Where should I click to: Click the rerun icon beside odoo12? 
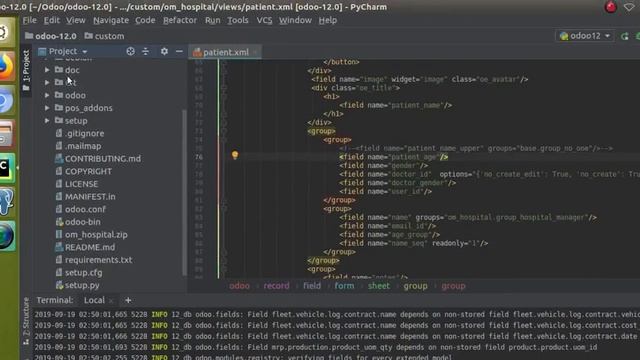click(624, 36)
